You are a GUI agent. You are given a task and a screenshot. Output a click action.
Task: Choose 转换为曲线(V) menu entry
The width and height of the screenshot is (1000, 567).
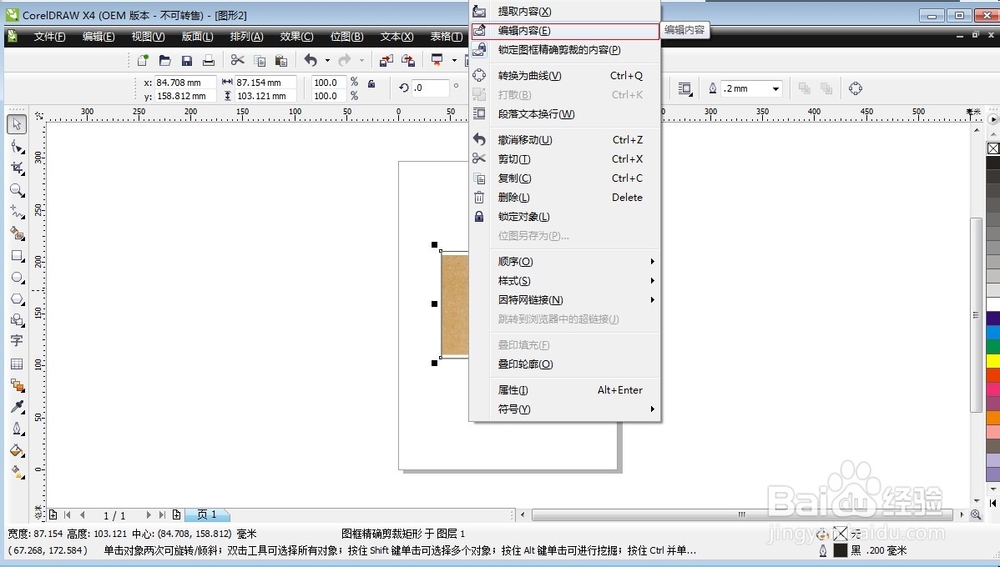point(564,75)
